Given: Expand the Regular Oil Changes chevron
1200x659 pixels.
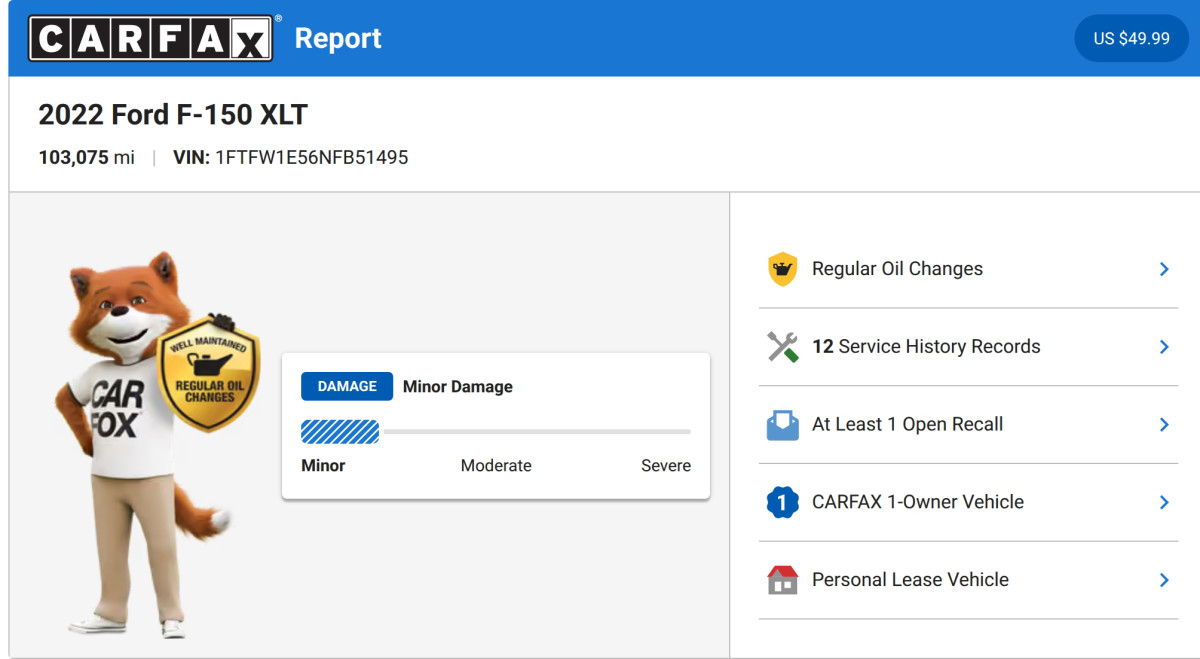Looking at the screenshot, I should pyautogui.click(x=1164, y=269).
